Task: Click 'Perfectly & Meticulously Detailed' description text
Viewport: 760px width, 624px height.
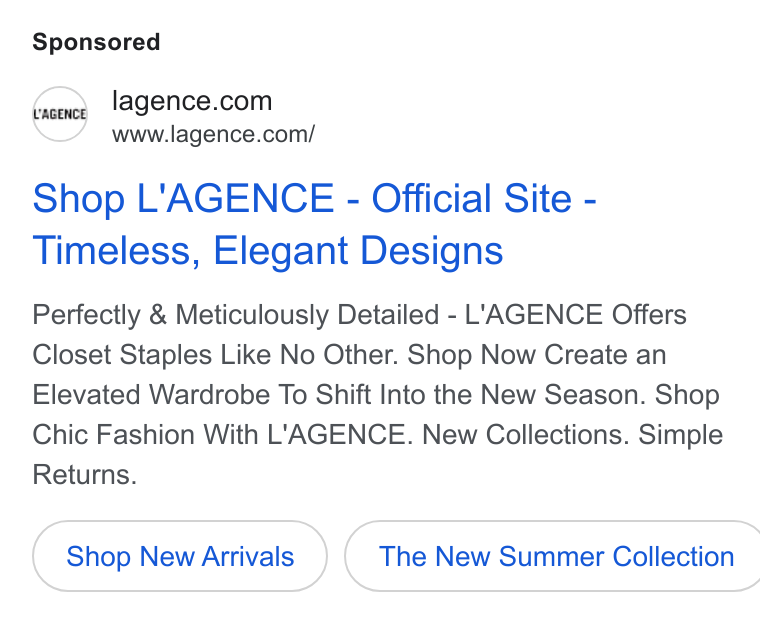Action: [x=236, y=315]
